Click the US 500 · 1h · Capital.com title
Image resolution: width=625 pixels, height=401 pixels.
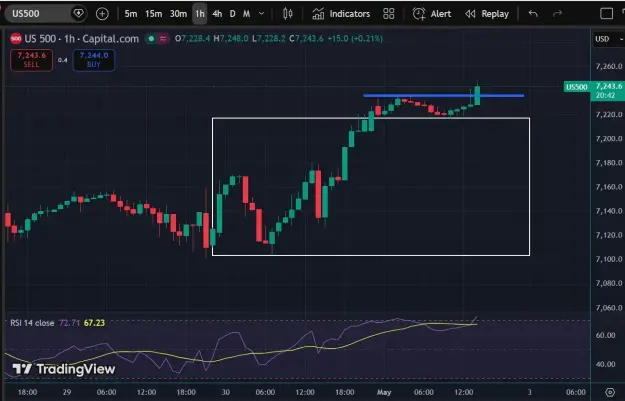(x=82, y=39)
